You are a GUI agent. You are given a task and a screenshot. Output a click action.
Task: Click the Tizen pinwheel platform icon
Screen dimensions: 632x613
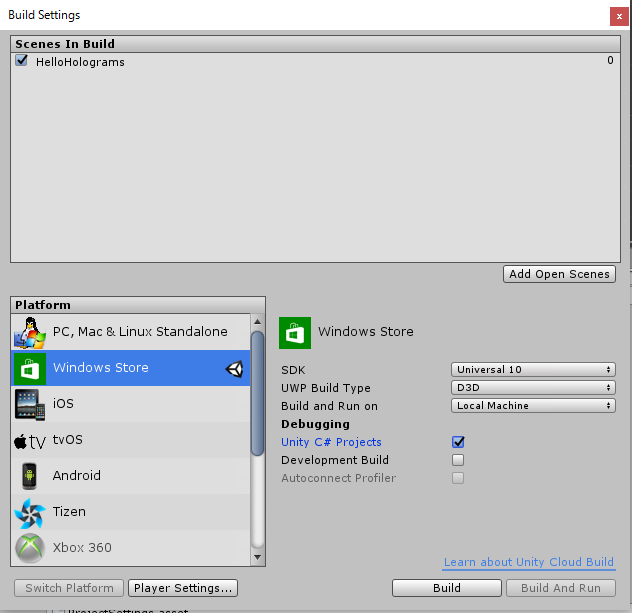click(29, 513)
